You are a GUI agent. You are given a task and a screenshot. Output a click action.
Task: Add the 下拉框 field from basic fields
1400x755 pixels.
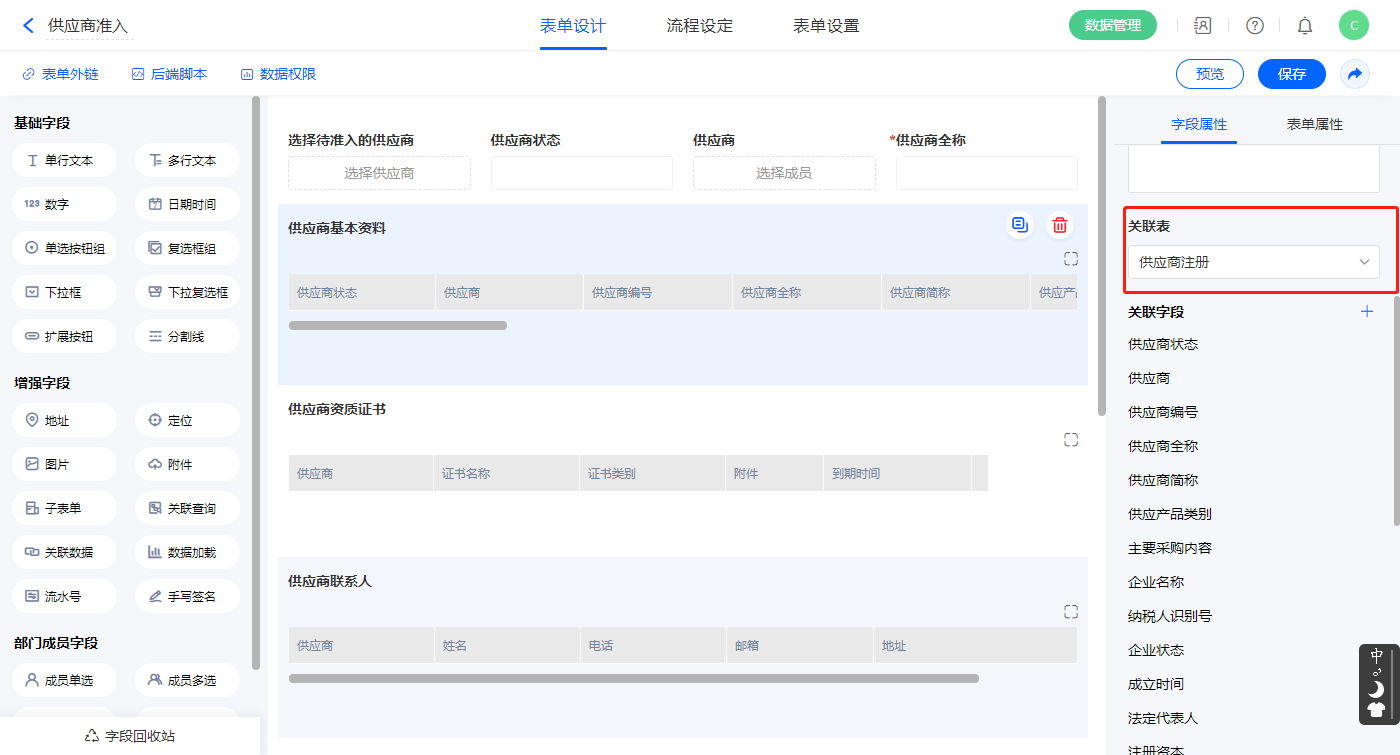pyautogui.click(x=65, y=292)
